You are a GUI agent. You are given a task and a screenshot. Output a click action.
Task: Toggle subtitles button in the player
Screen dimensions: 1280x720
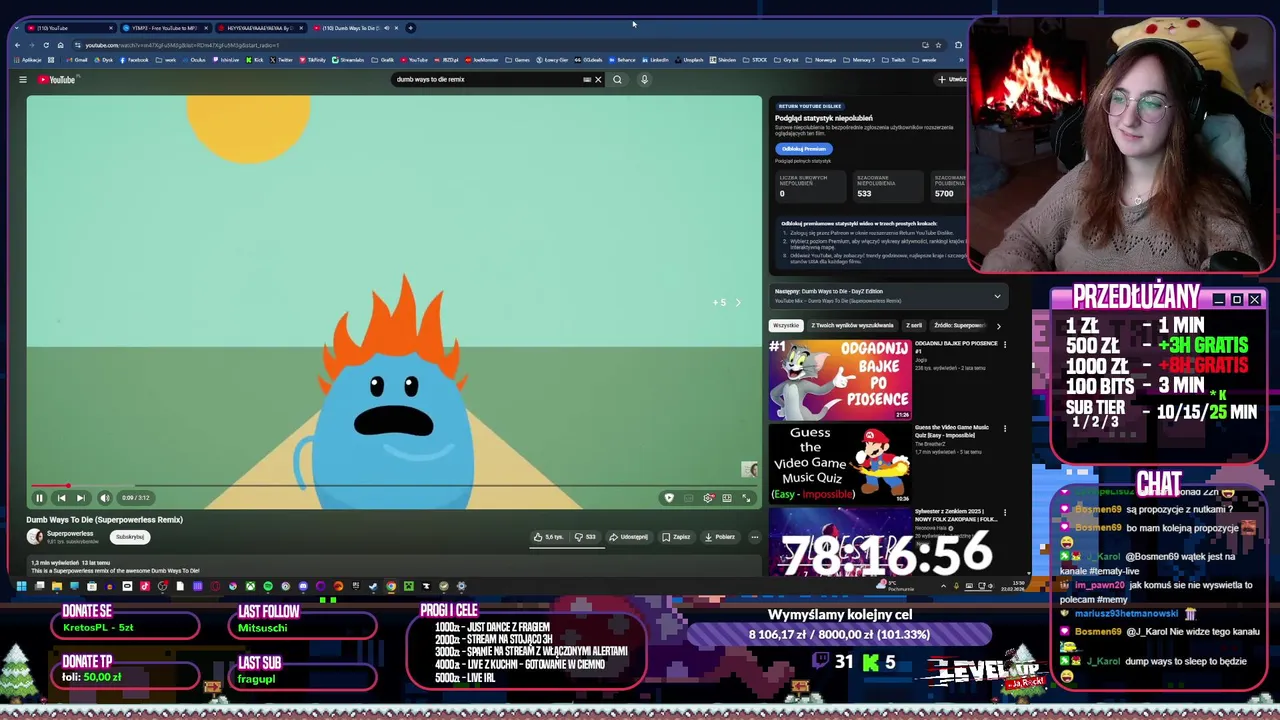coord(688,498)
